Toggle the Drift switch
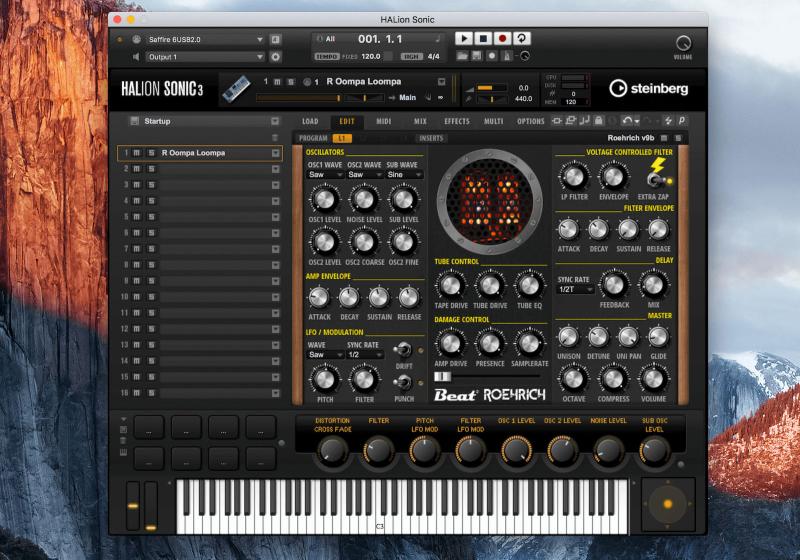Image resolution: width=800 pixels, height=560 pixels. [403, 350]
